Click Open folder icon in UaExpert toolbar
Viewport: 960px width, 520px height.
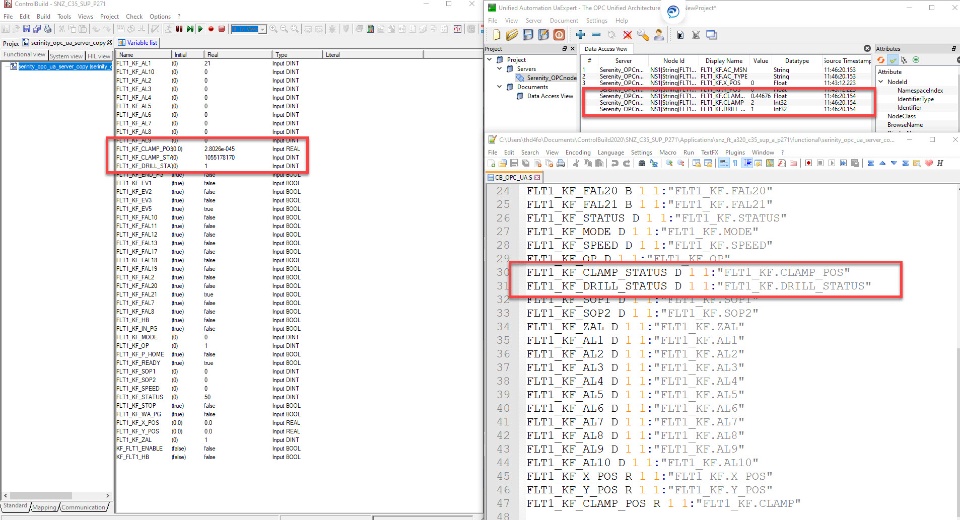point(512,35)
